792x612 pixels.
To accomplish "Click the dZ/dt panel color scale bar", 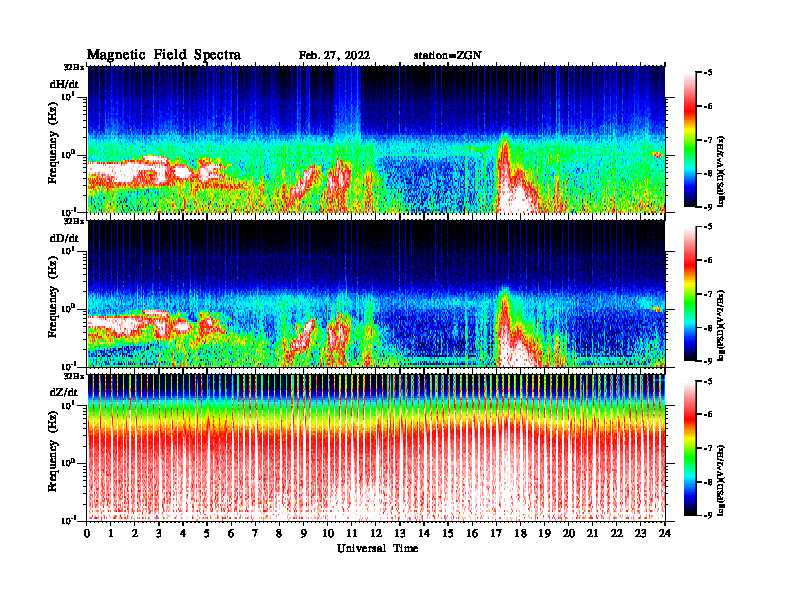I will pyautogui.click(x=690, y=448).
